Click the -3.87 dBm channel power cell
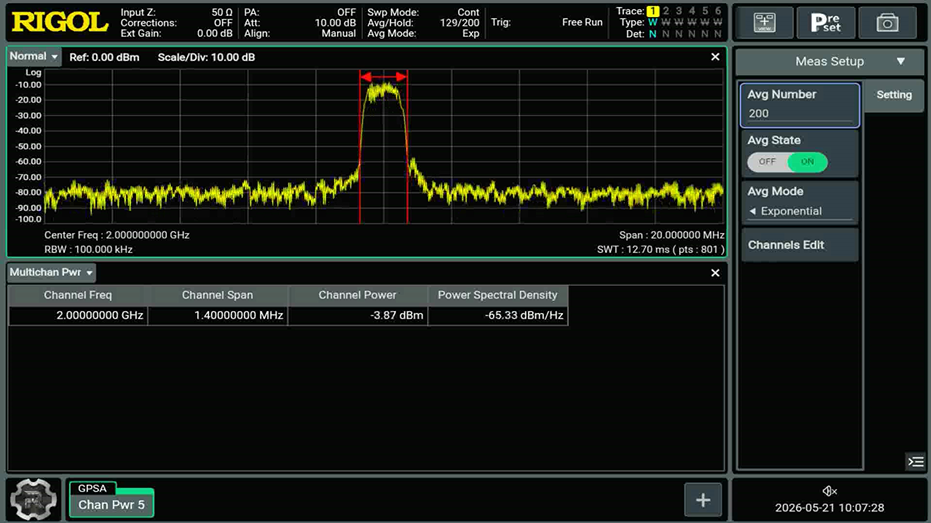 coord(357,315)
